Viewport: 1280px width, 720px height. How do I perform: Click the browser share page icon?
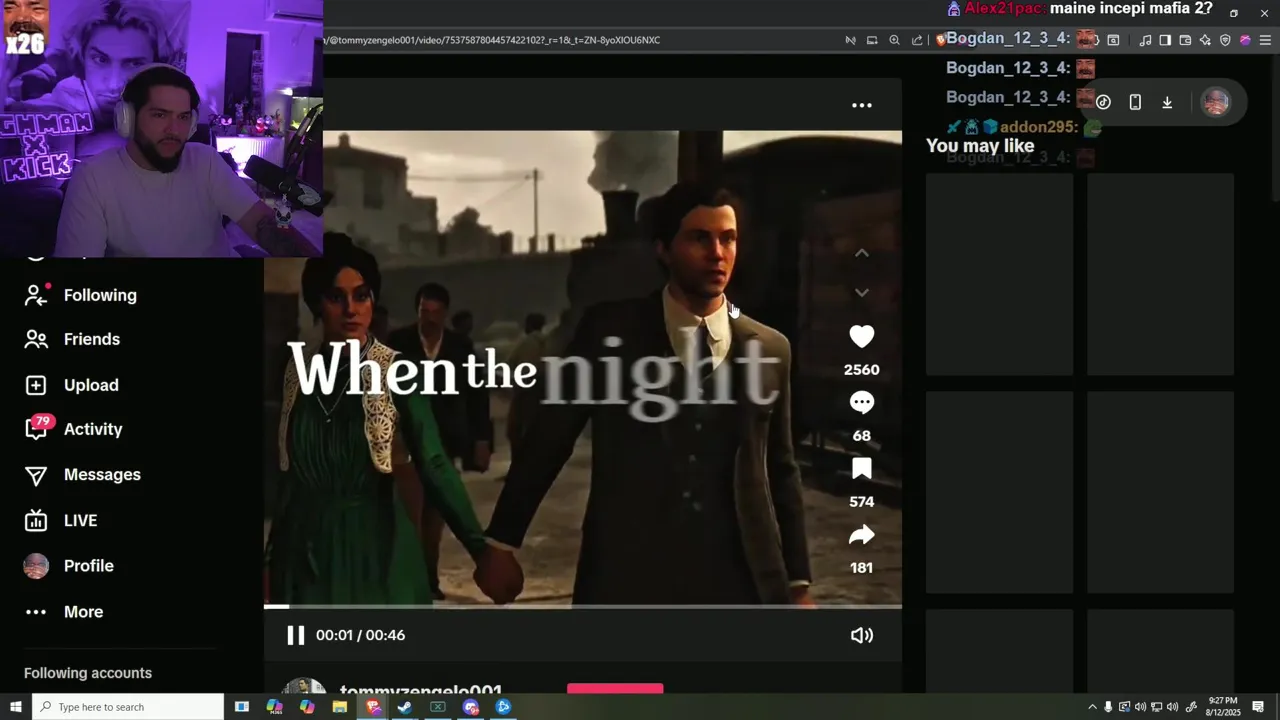(917, 40)
